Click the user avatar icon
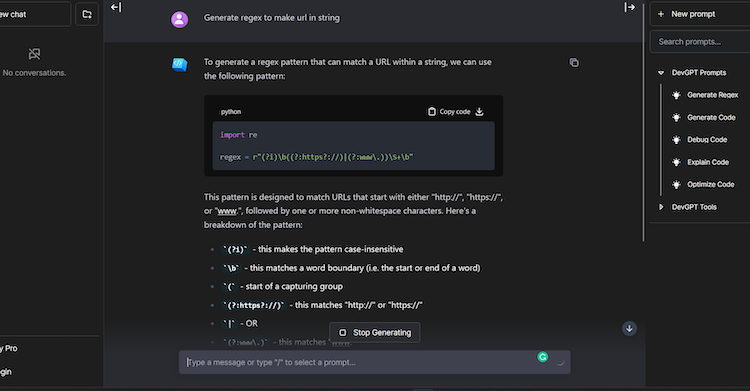Screen dimensions: 750x391 179,20
